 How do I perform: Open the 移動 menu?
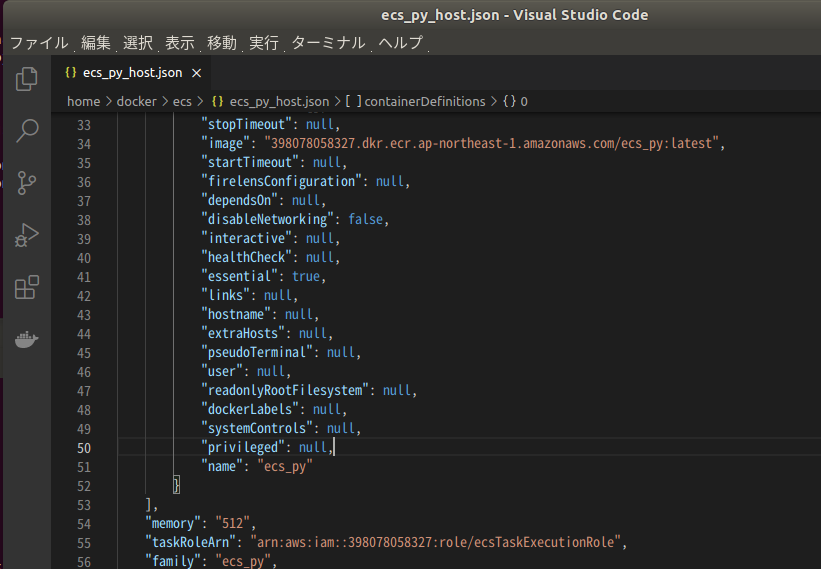(221, 42)
